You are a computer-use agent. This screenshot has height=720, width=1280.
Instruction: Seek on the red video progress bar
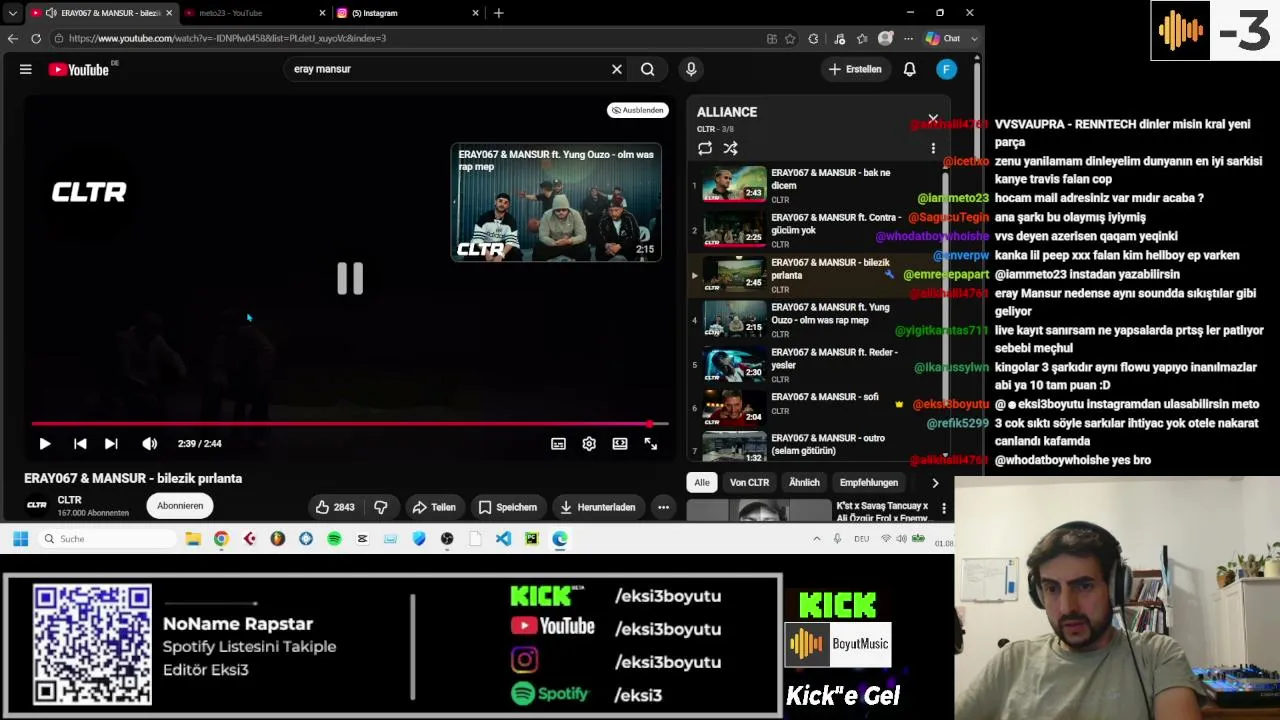point(350,424)
